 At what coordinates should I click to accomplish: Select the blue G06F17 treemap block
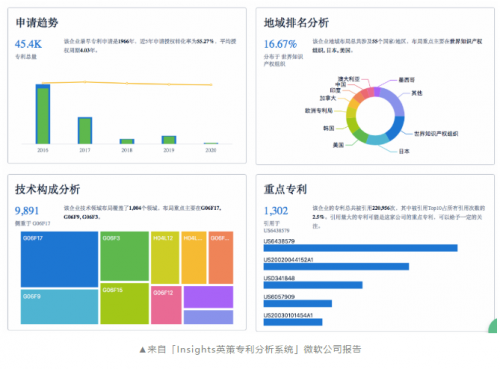pos(60,259)
